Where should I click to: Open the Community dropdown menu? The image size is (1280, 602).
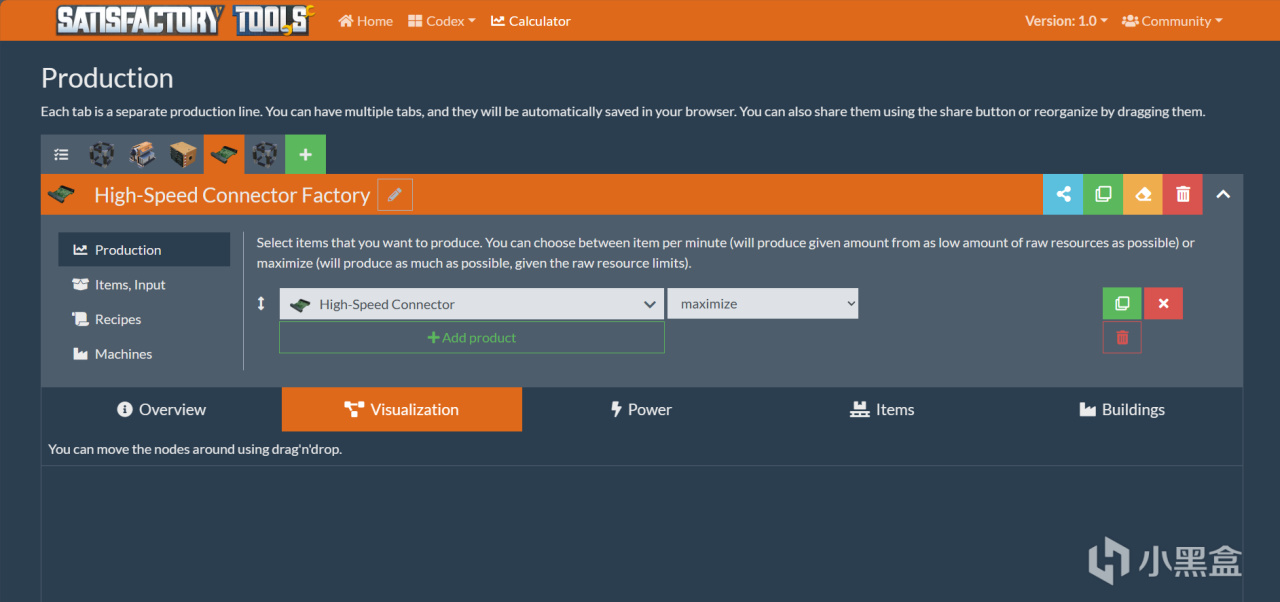click(x=1172, y=21)
